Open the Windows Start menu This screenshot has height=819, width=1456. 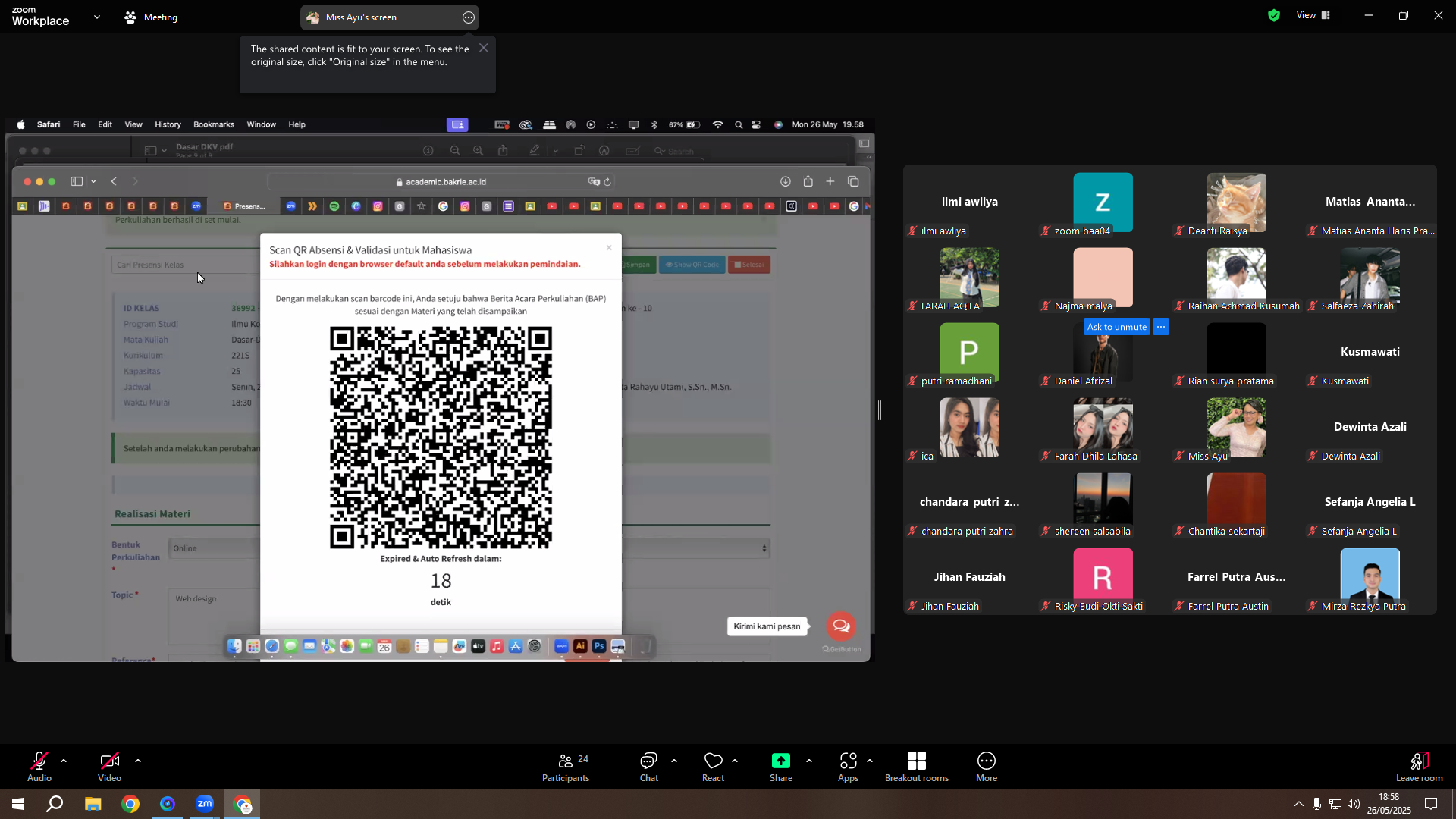(x=18, y=804)
